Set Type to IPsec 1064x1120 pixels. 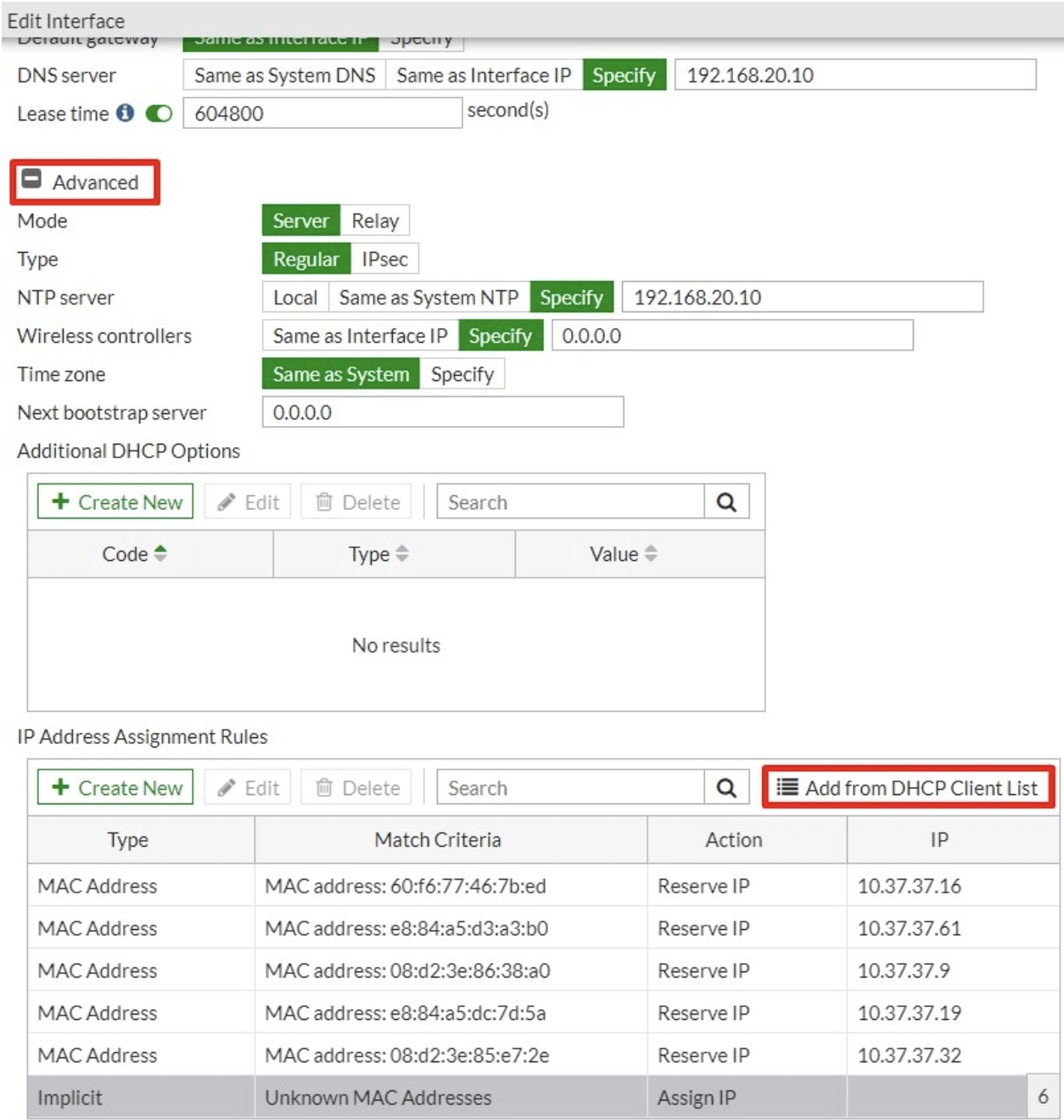[x=384, y=259]
